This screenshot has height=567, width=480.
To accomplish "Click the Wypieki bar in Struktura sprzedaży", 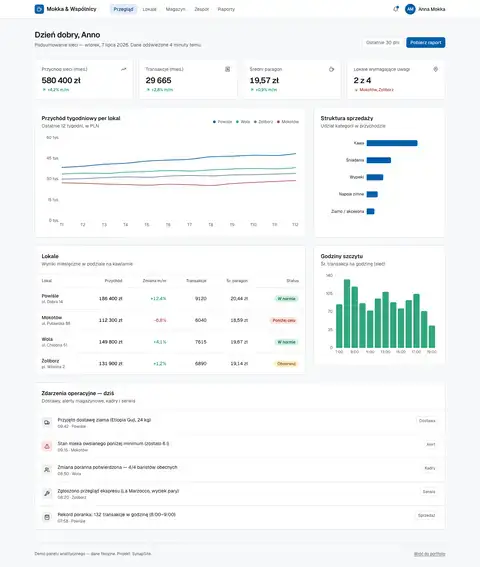I will coord(375,177).
